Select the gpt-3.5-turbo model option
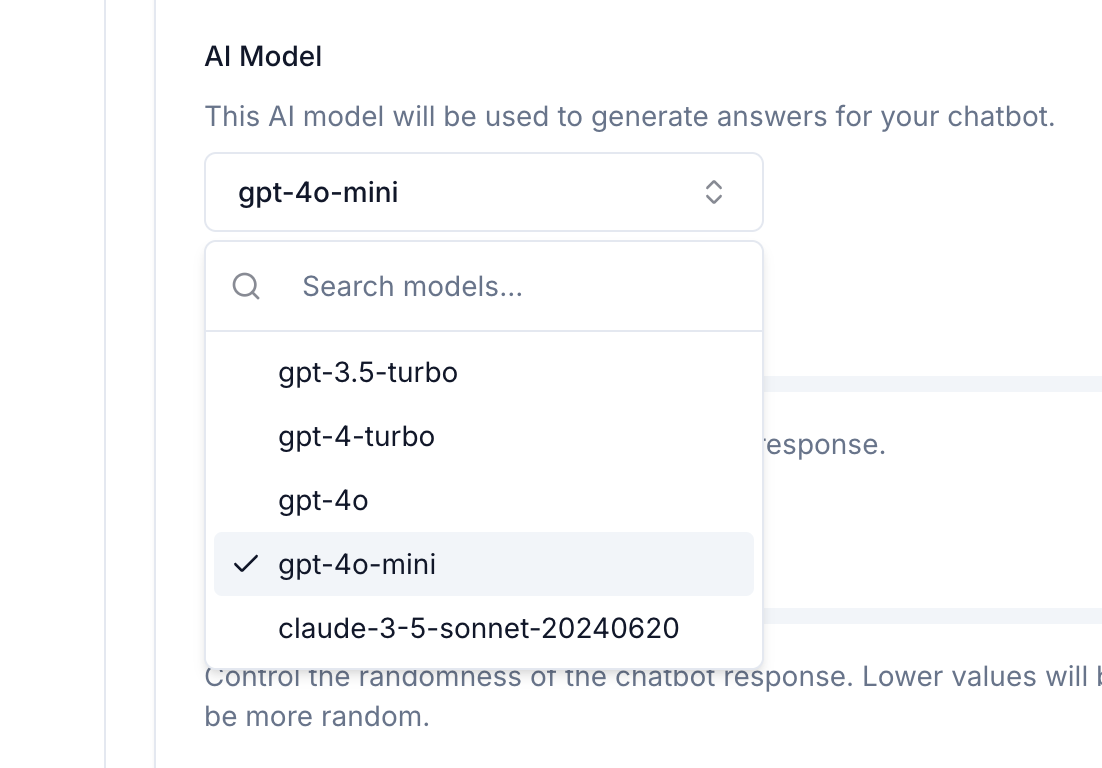Viewport: 1102px width, 768px height. click(x=368, y=373)
